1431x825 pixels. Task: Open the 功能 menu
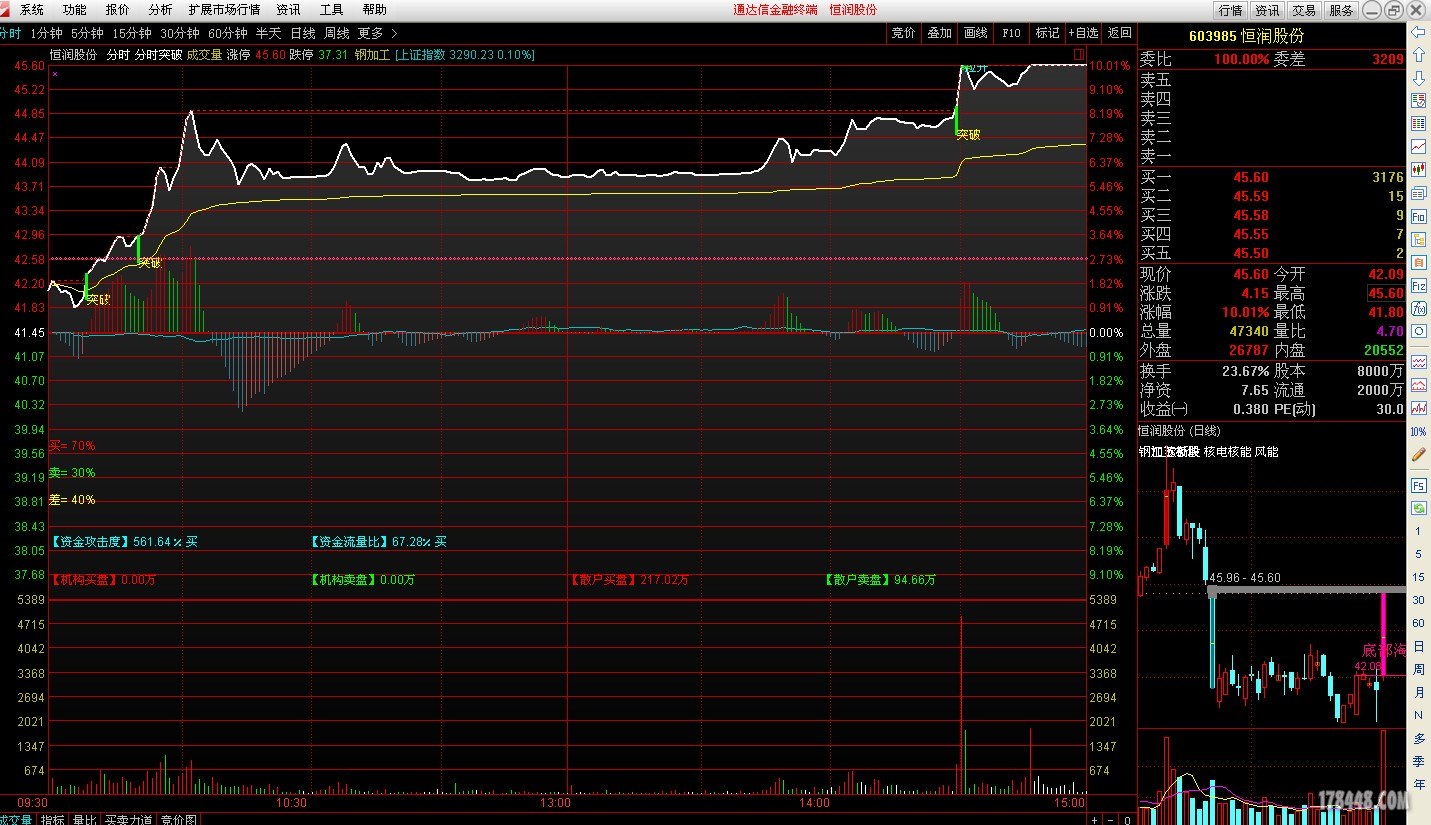[74, 9]
